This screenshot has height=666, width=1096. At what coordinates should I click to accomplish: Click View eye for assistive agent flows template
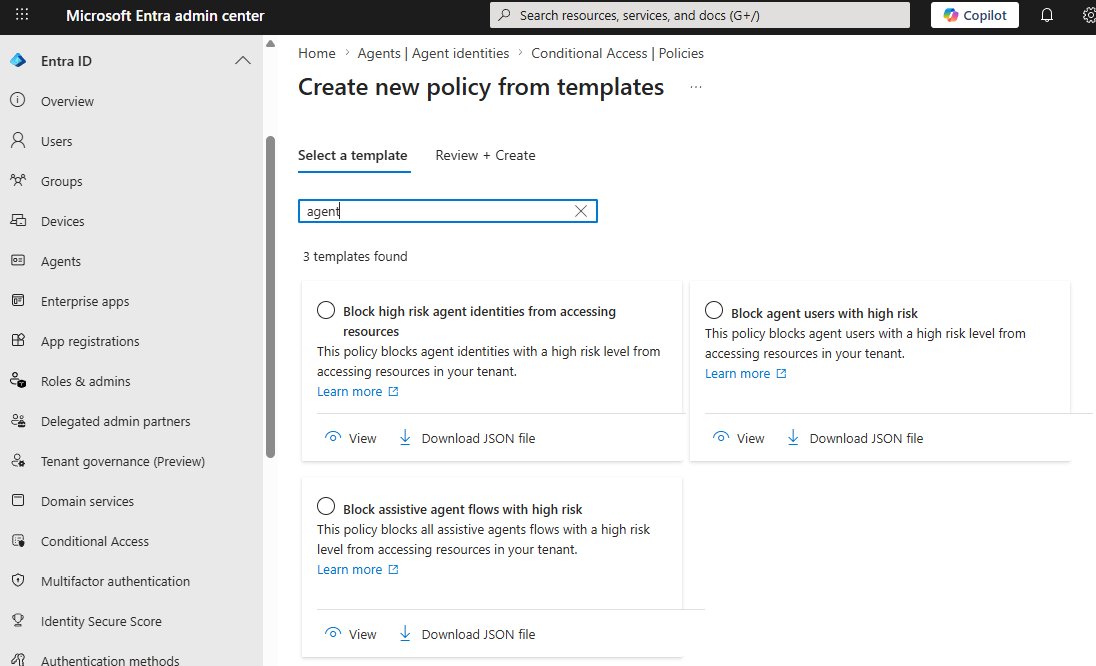point(333,632)
